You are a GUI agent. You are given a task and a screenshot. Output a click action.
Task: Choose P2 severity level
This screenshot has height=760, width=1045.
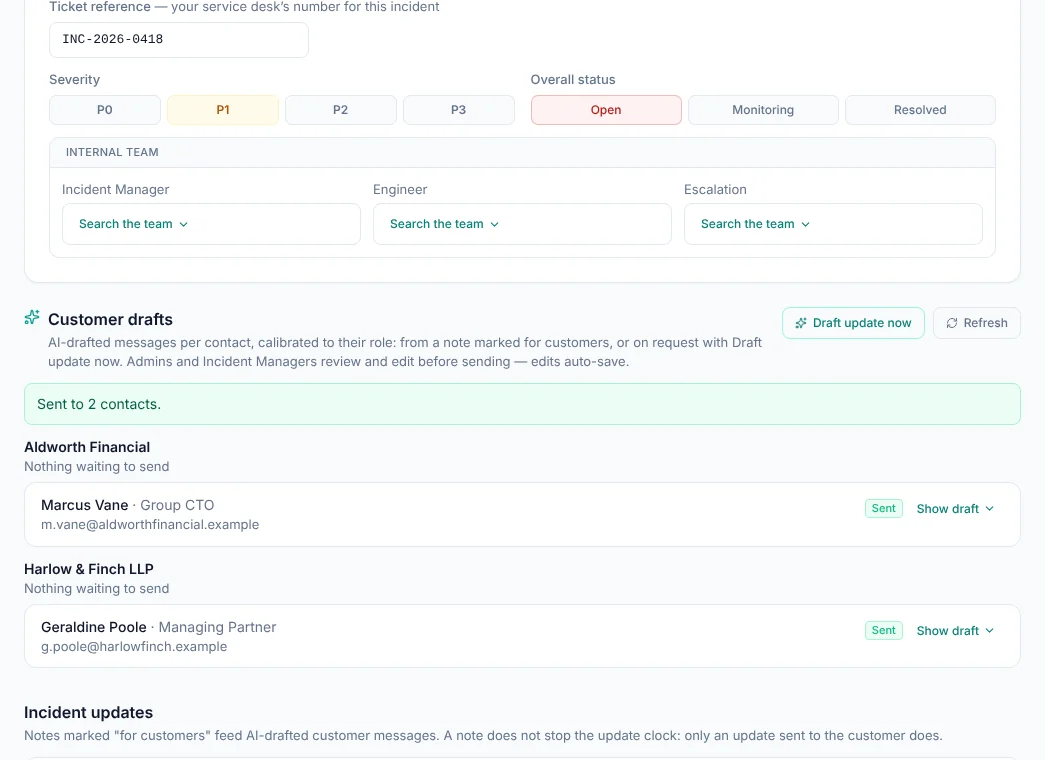coord(341,110)
